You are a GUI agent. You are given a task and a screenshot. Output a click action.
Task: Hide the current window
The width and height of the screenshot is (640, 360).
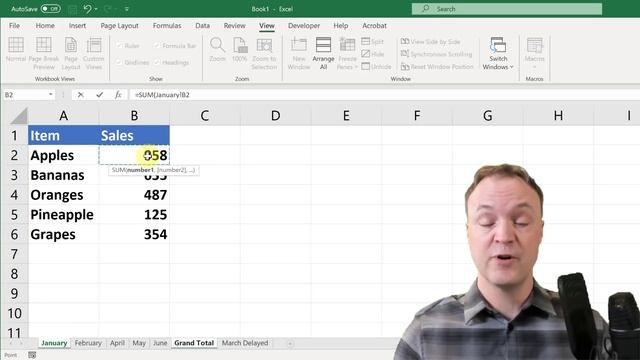(372, 54)
